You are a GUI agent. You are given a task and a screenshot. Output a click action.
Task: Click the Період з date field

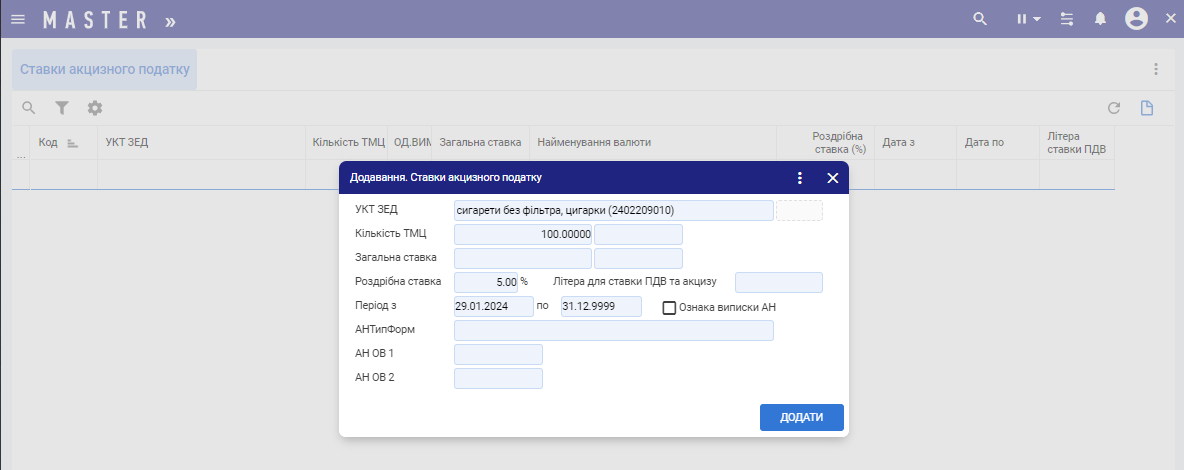[493, 306]
